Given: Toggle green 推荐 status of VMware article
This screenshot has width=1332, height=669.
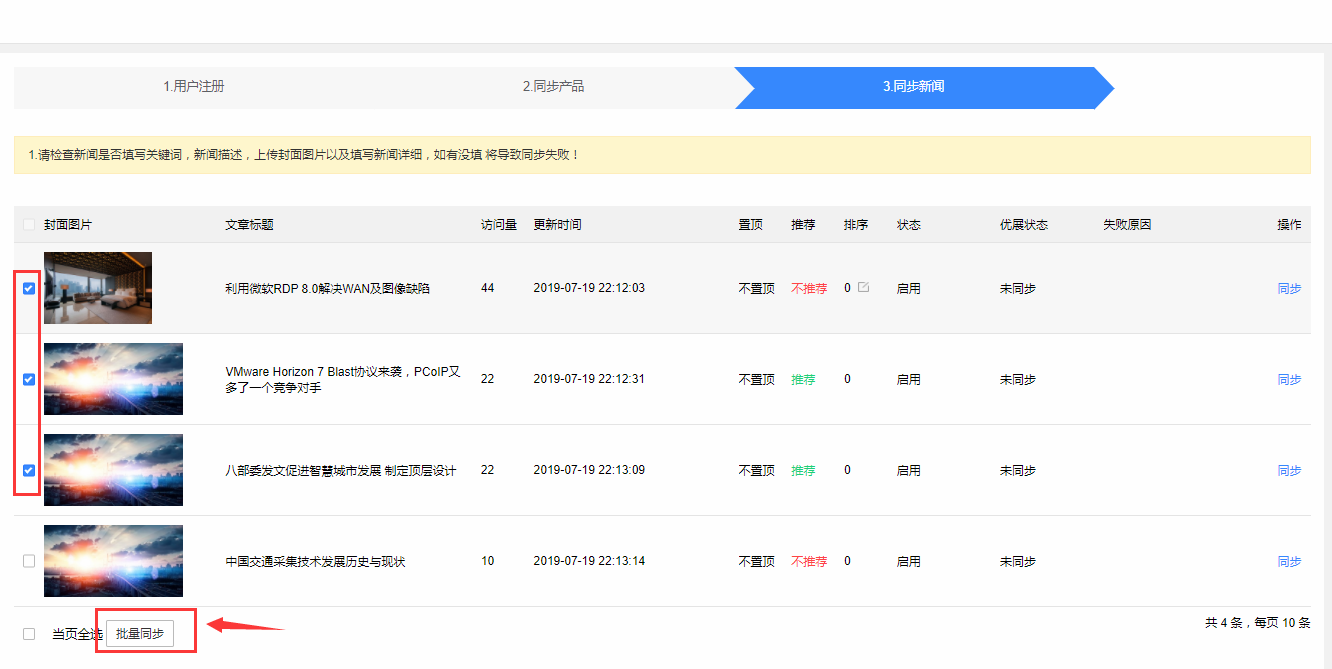Looking at the screenshot, I should 803,379.
